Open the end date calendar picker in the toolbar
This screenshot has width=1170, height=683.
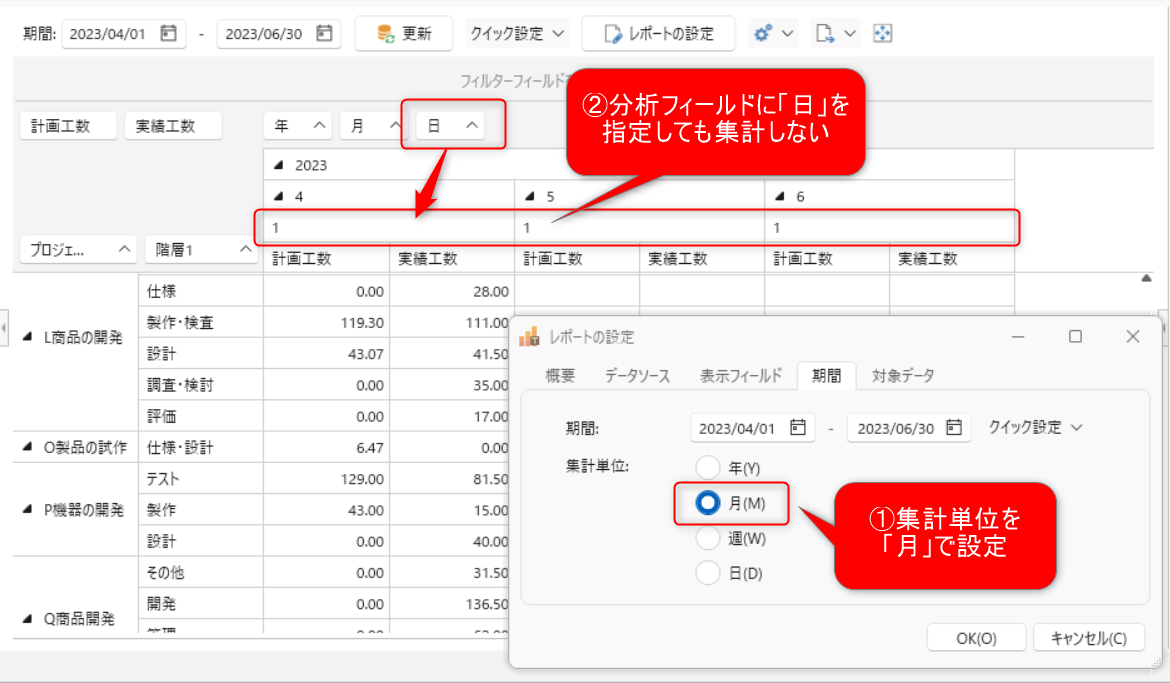pos(324,33)
